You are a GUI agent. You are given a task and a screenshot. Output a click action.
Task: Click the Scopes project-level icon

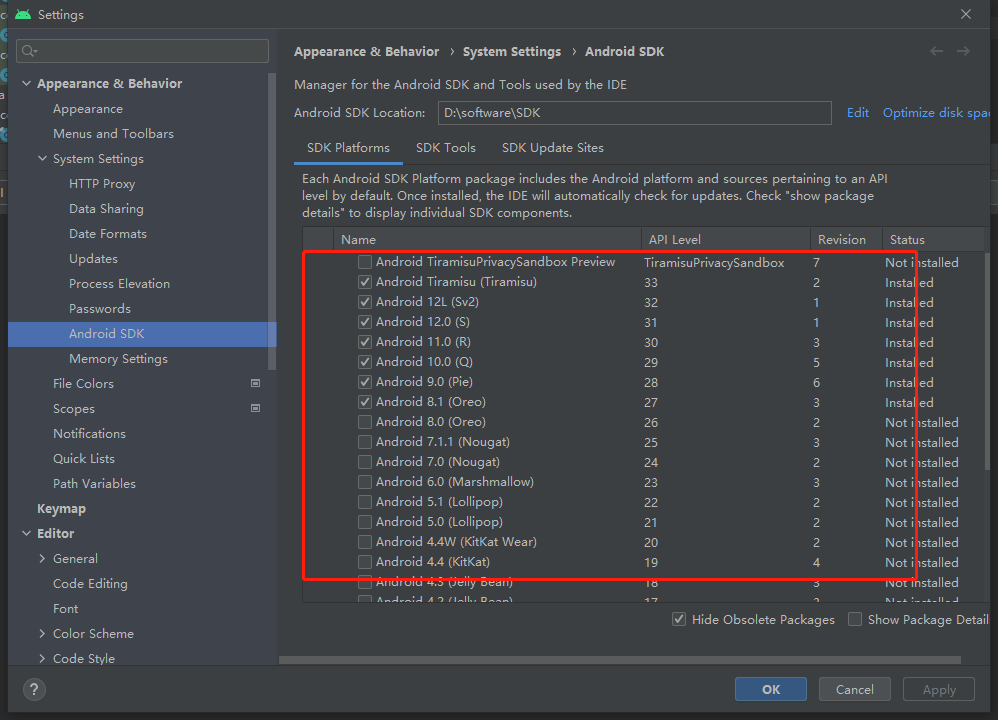256,408
